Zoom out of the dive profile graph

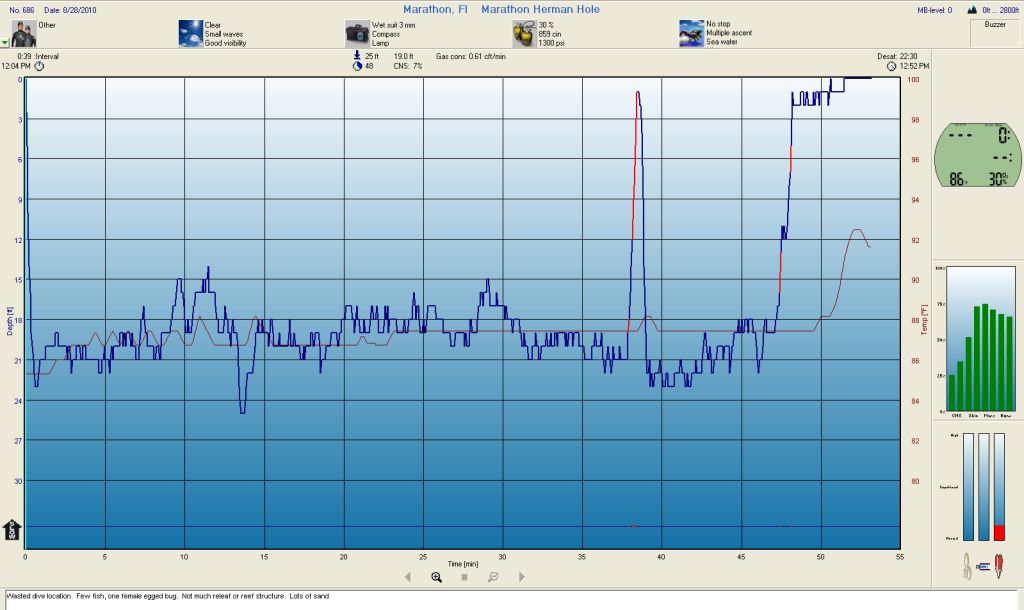click(493, 577)
